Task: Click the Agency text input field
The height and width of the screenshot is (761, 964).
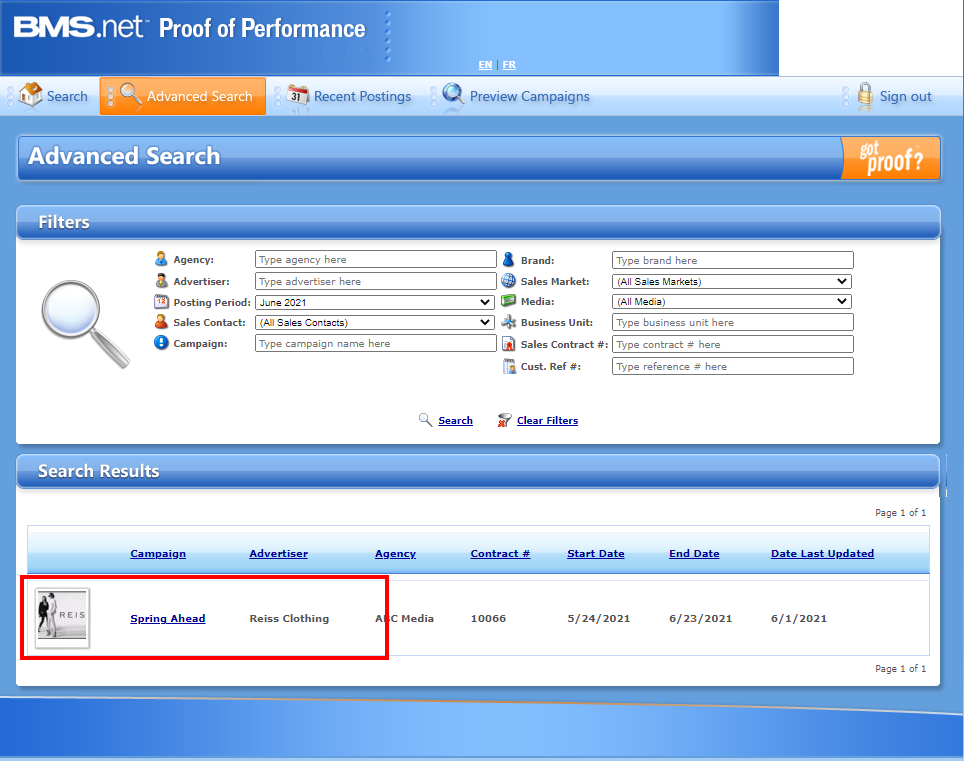Action: pos(375,260)
